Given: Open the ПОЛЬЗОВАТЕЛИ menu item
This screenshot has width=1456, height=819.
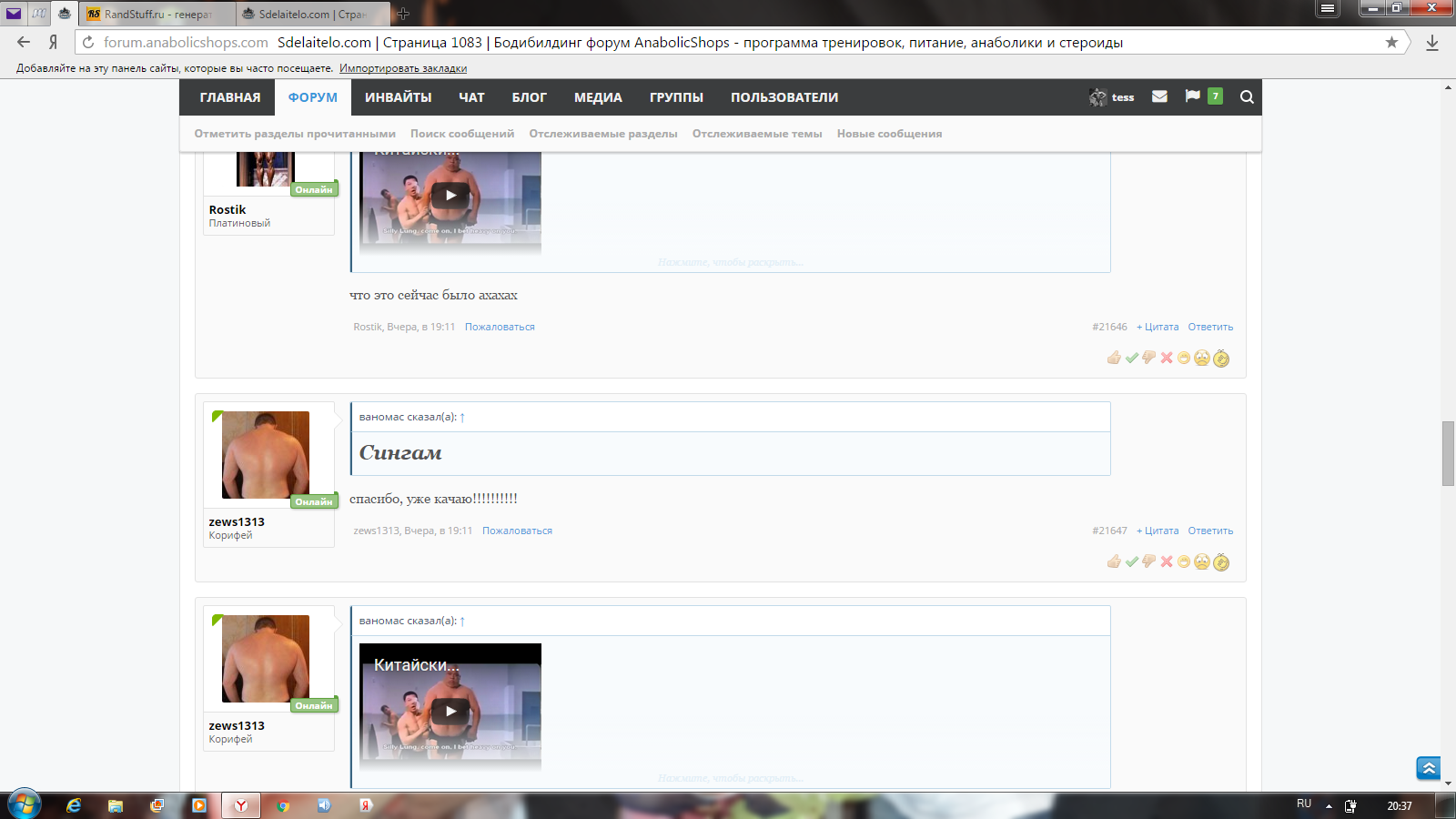Looking at the screenshot, I should pyautogui.click(x=784, y=97).
